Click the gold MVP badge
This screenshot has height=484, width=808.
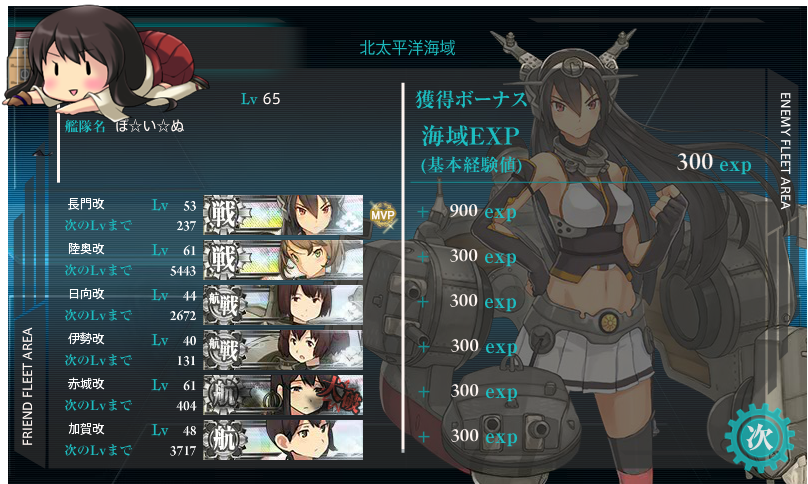coord(382,215)
